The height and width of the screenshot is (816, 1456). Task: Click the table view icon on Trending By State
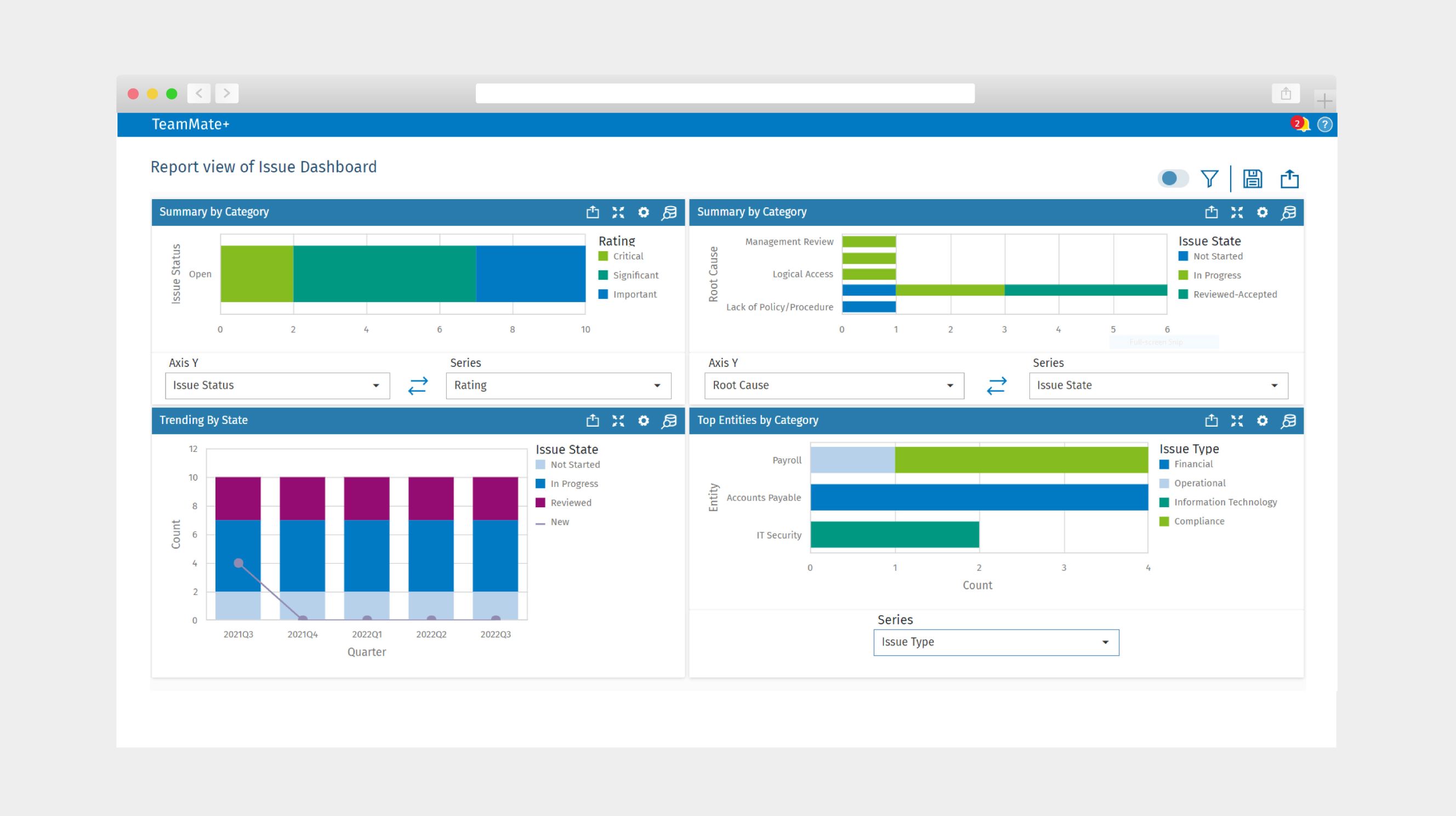669,420
